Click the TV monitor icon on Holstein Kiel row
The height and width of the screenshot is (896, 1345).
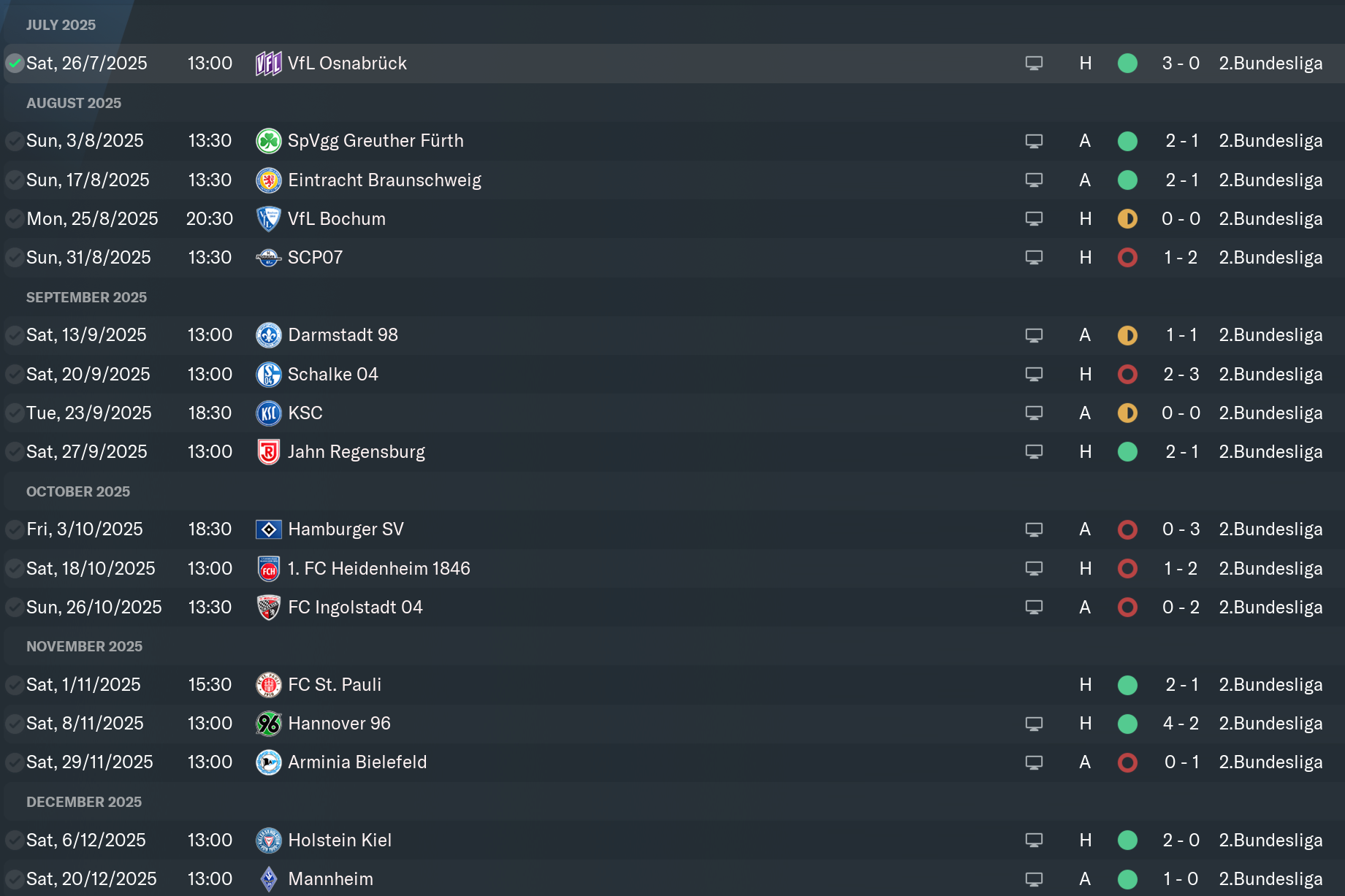[x=1034, y=841]
